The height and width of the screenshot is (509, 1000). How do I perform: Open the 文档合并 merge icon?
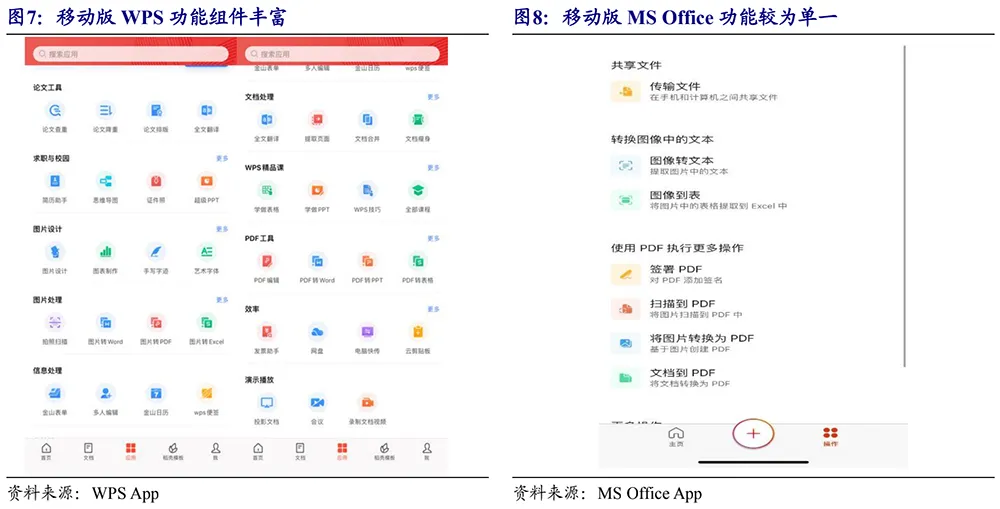click(367, 120)
